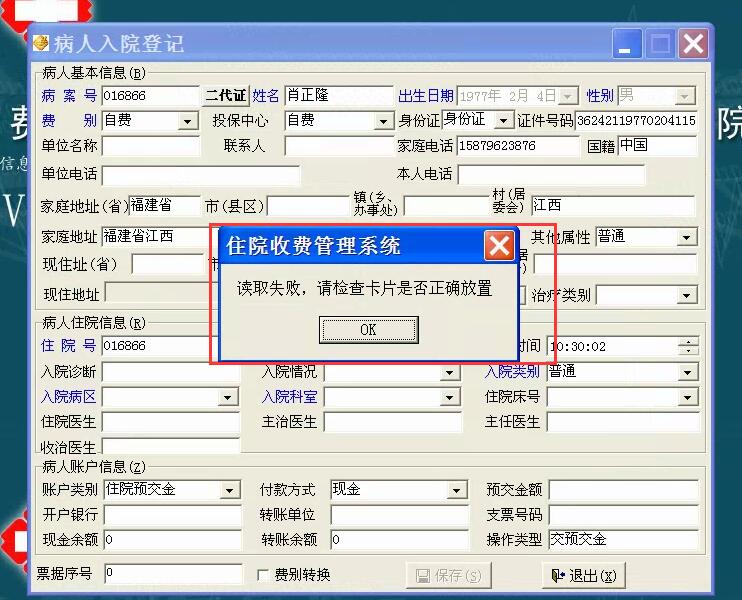This screenshot has height=600, width=742.
Task: Click the 病案号 input field
Action: click(x=150, y=96)
